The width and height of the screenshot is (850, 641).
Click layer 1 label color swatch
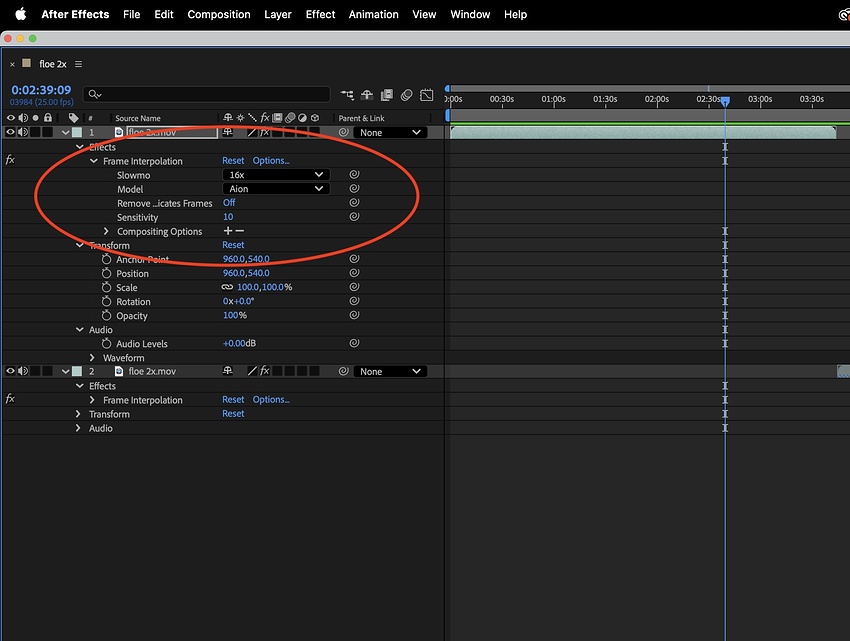(x=77, y=132)
